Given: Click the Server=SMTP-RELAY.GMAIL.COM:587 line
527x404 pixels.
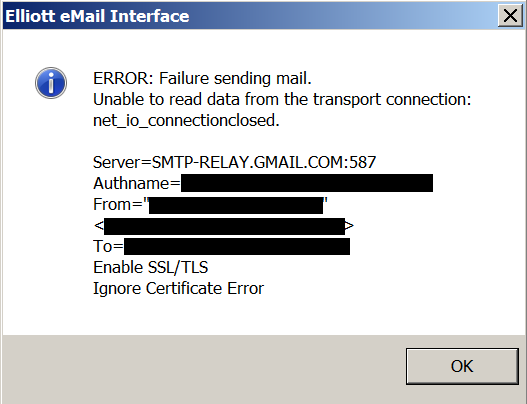Looking at the screenshot, I should 234,162.
